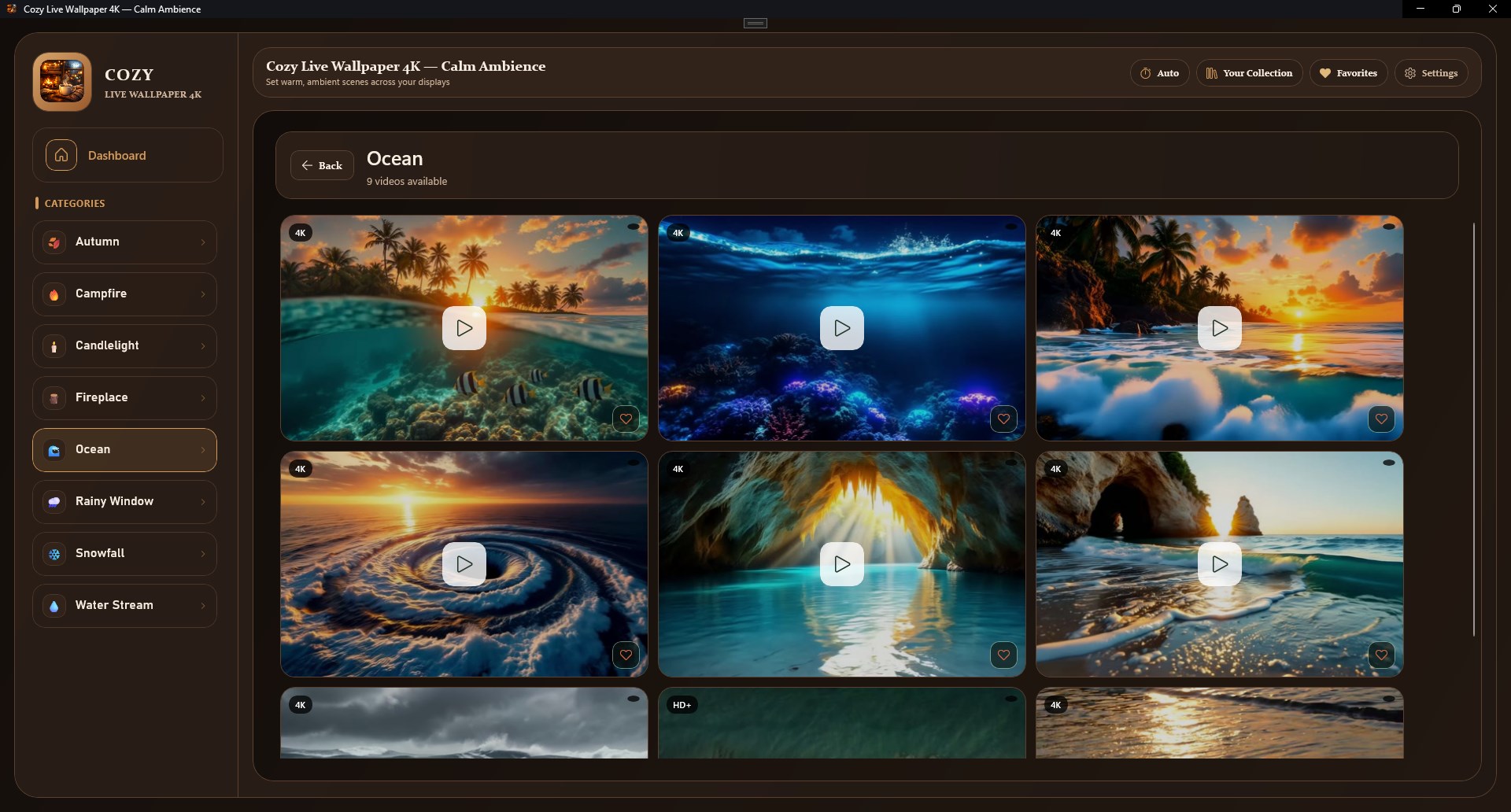Open the Campfire category label
The height and width of the screenshot is (812, 1511).
101,293
